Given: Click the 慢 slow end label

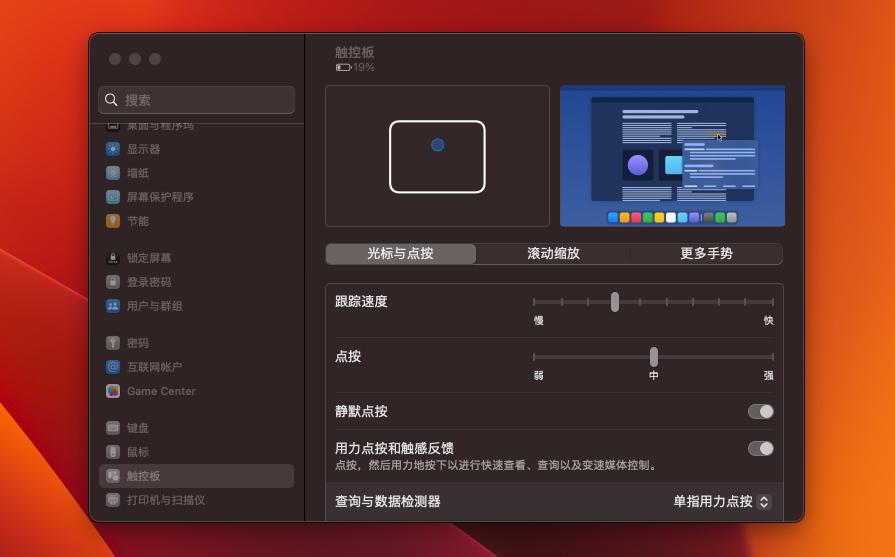Looking at the screenshot, I should pyautogui.click(x=538, y=320).
